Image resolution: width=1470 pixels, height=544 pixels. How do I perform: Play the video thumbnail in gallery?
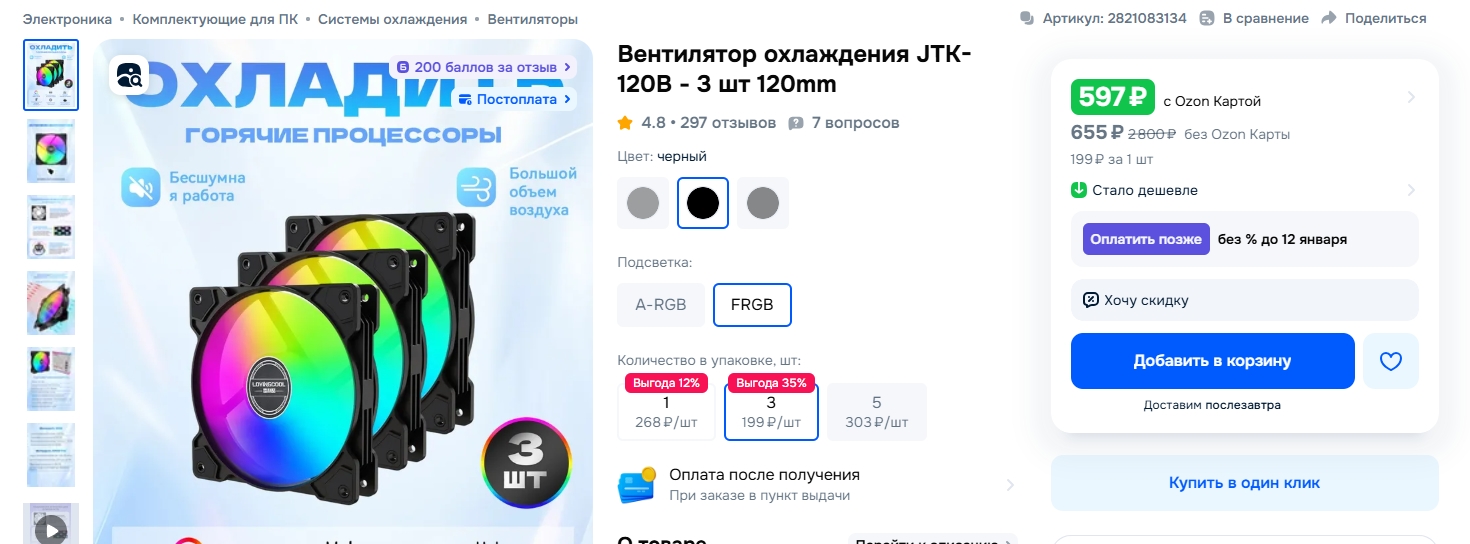[x=51, y=528]
